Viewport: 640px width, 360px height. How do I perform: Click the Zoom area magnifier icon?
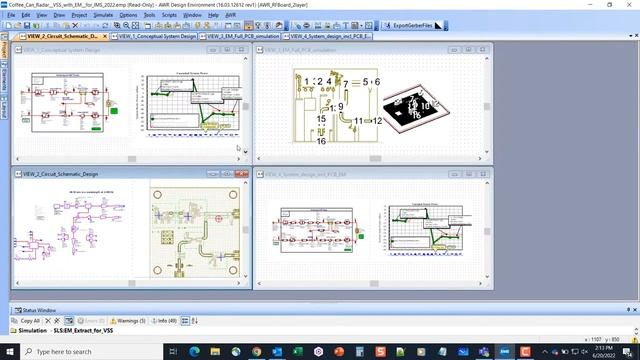pyautogui.click(x=117, y=25)
